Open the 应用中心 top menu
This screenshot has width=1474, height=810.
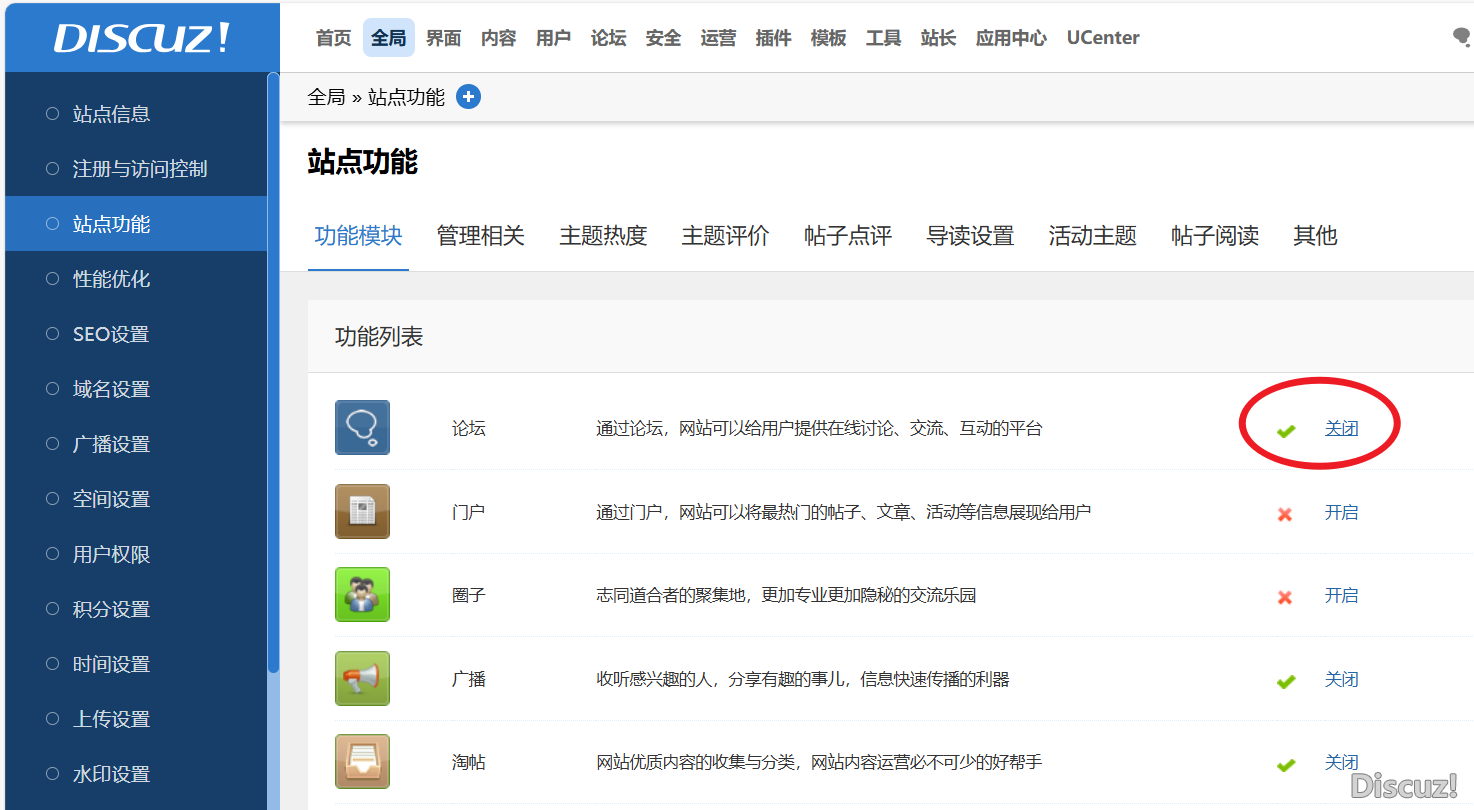1011,38
